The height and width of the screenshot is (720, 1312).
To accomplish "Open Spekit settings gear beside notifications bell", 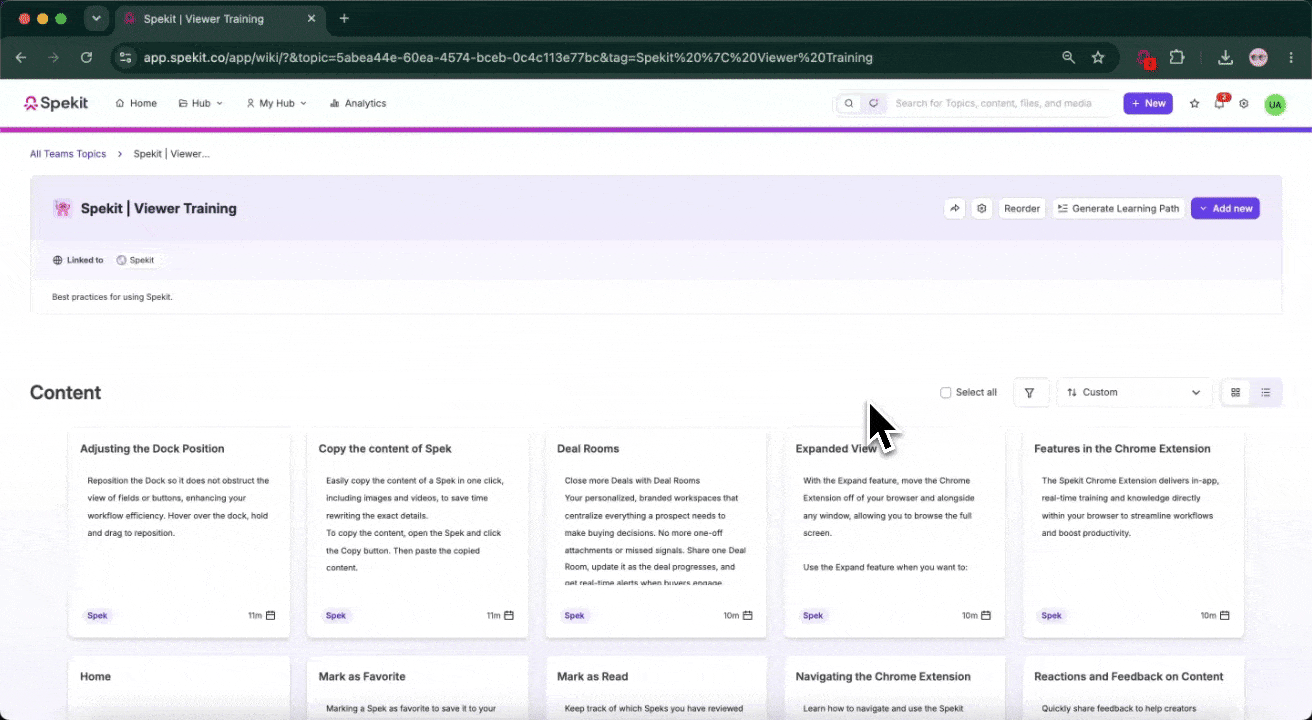I will [x=1244, y=103].
